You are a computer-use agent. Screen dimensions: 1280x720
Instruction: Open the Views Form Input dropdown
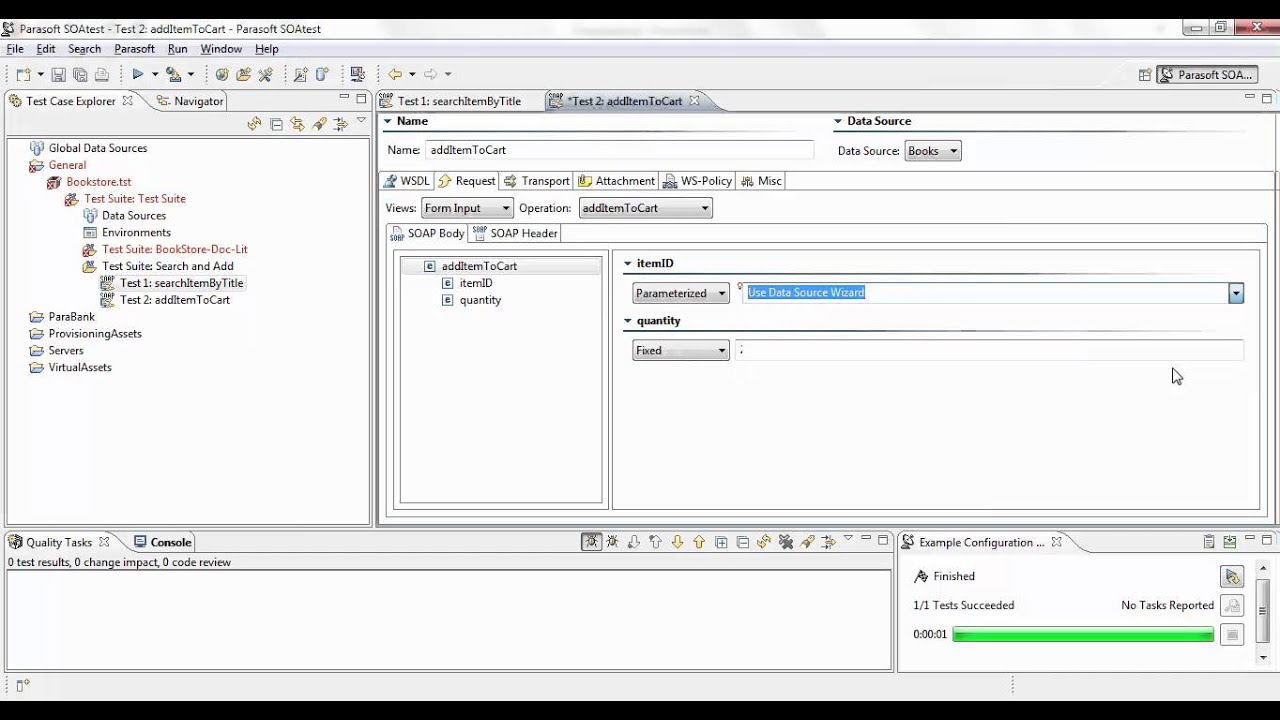pyautogui.click(x=467, y=208)
